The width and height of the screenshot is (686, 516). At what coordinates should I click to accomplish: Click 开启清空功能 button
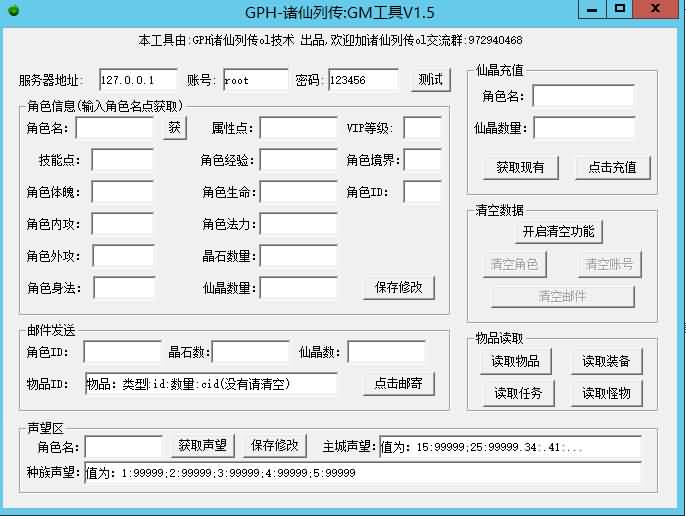click(x=559, y=232)
